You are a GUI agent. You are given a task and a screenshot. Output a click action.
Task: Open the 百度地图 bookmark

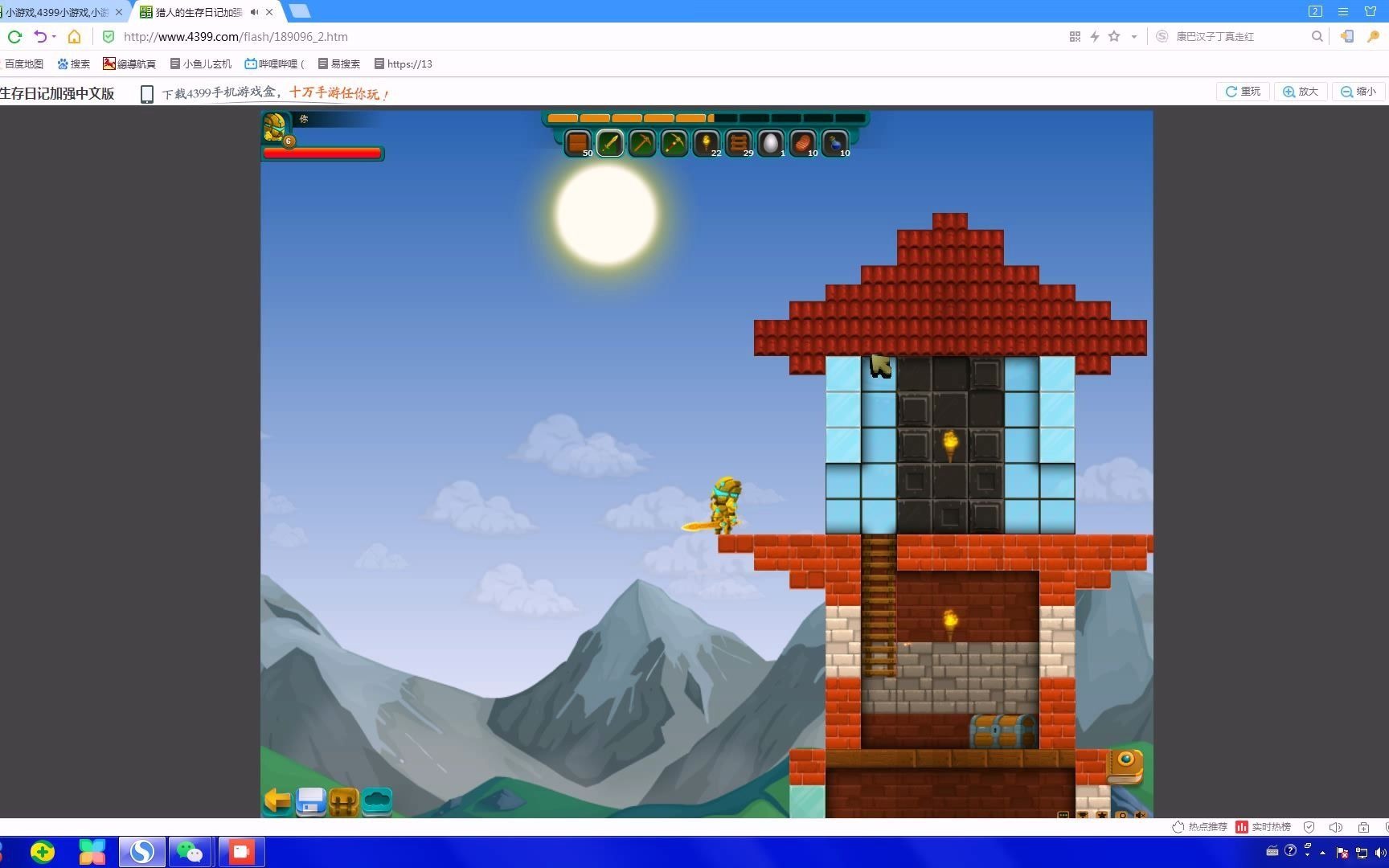click(x=24, y=64)
